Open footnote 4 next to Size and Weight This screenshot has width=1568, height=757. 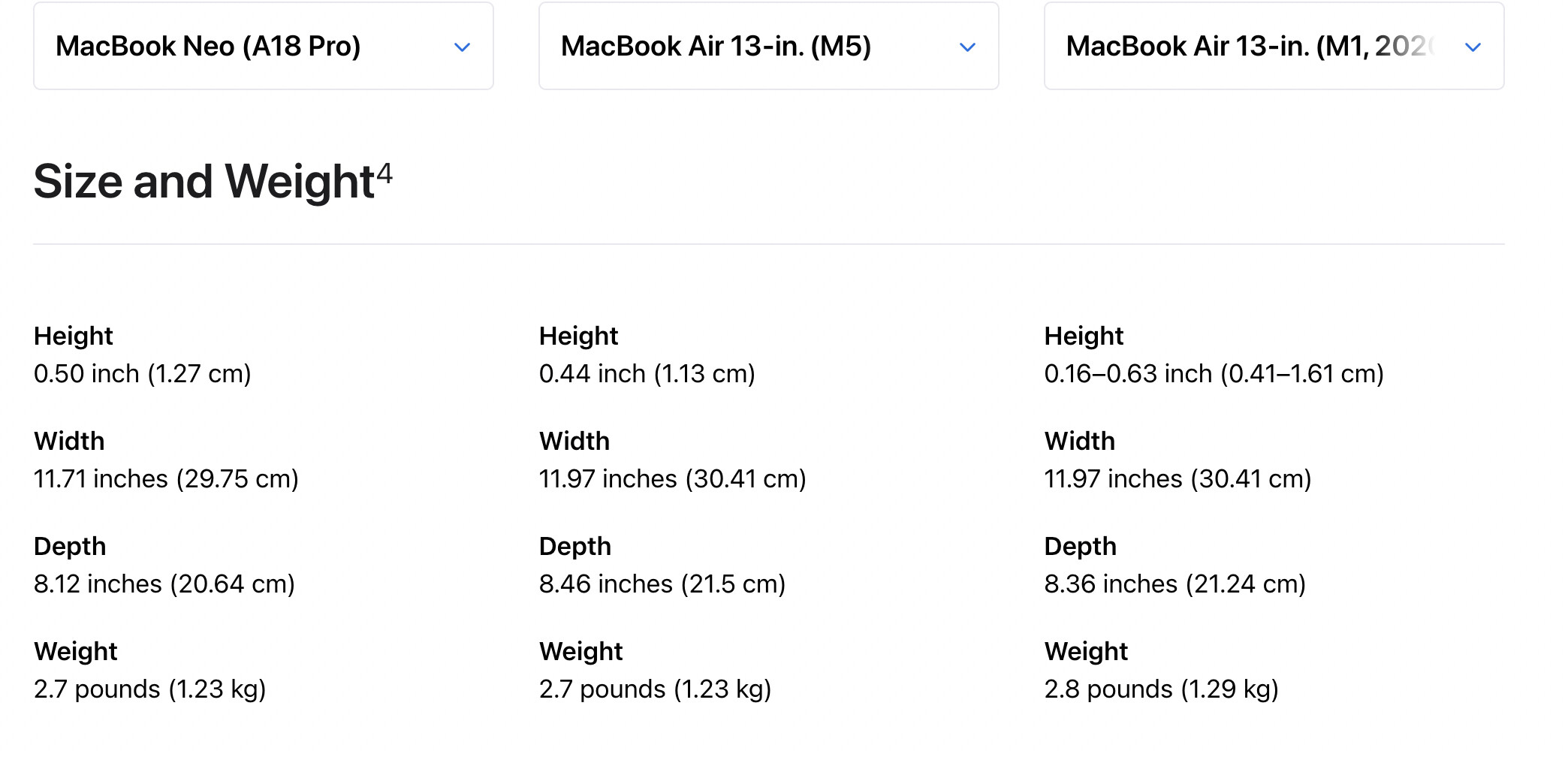tap(384, 173)
